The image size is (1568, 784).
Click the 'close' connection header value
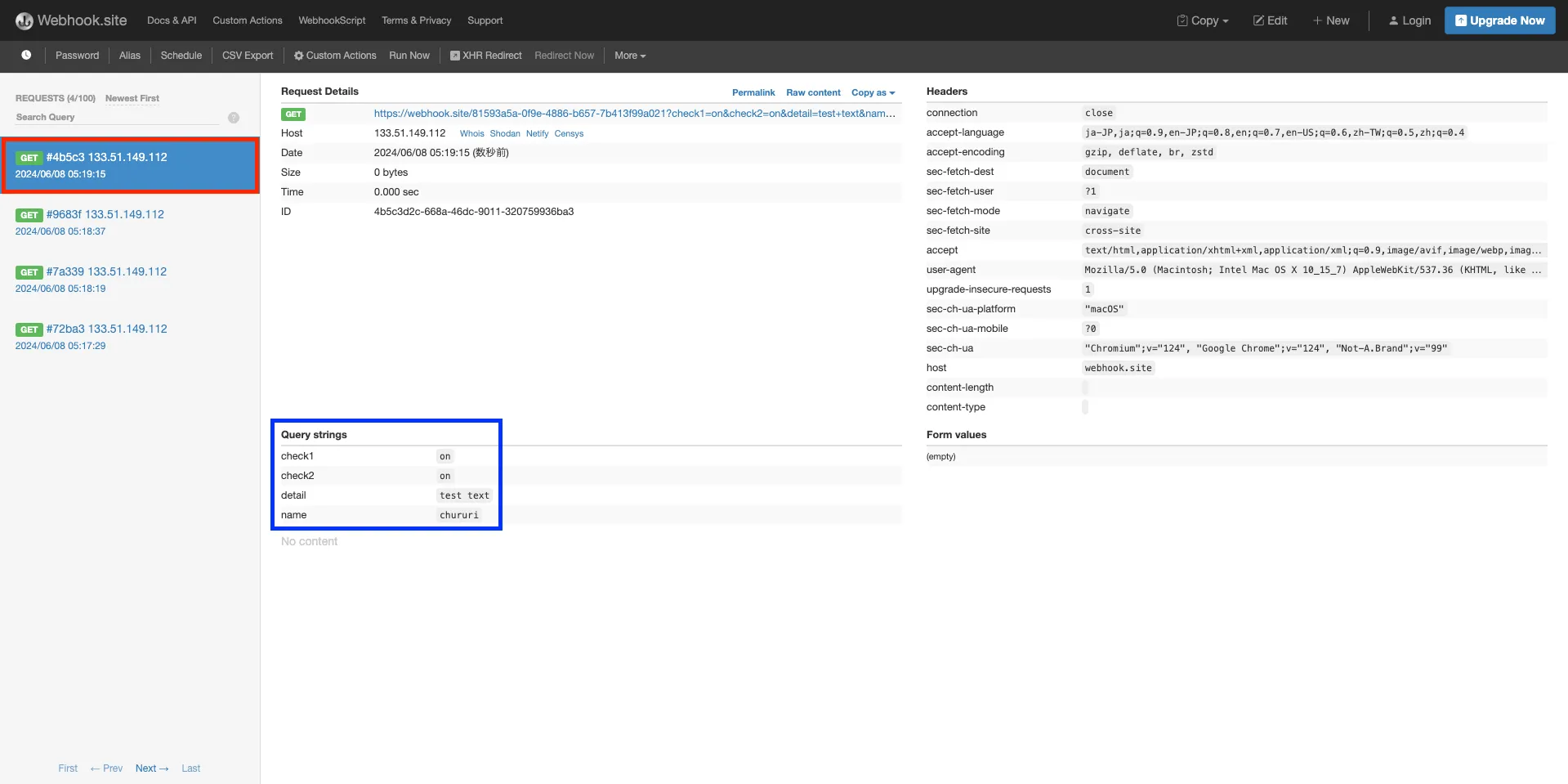[x=1099, y=113]
